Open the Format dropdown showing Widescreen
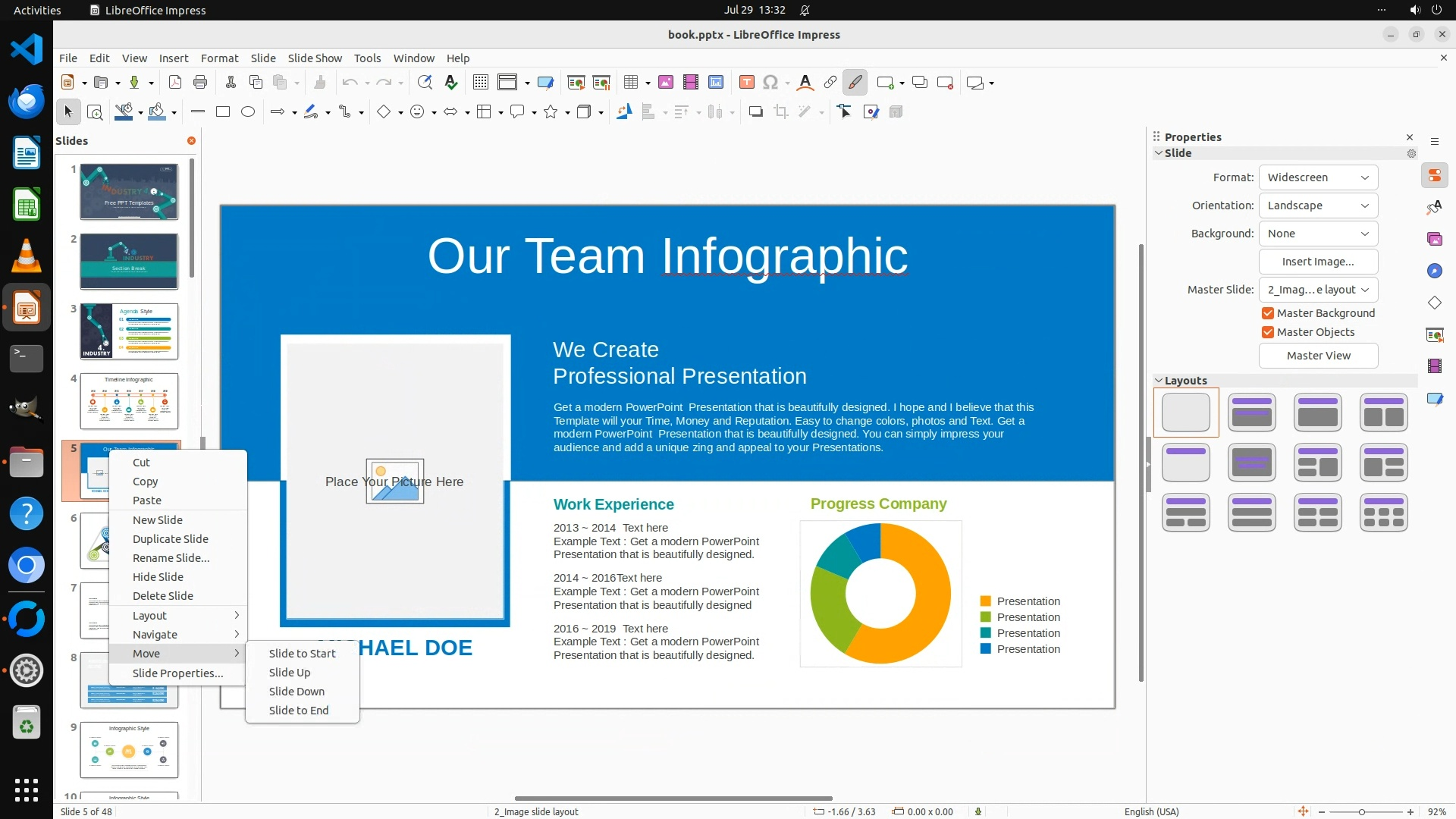The width and height of the screenshot is (1456, 819). pos(1318,177)
